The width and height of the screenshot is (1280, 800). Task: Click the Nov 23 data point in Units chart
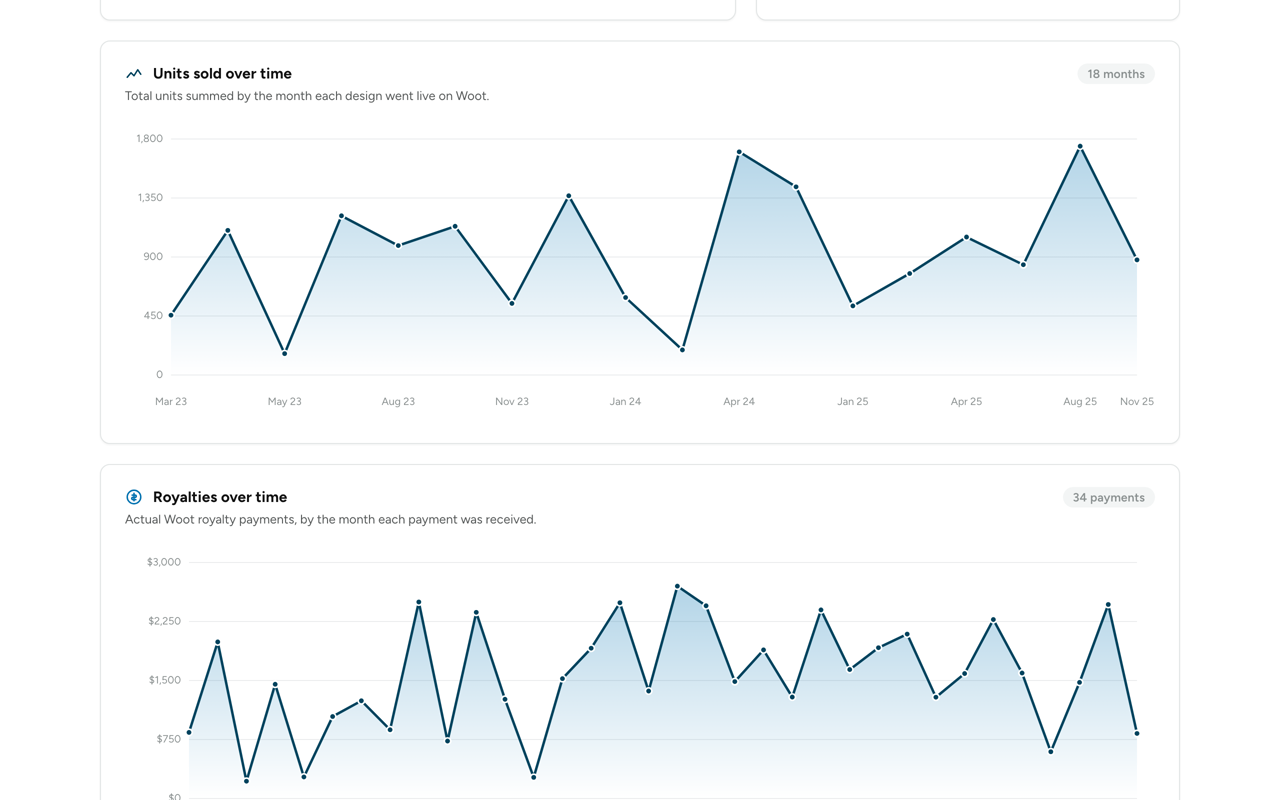coord(512,303)
